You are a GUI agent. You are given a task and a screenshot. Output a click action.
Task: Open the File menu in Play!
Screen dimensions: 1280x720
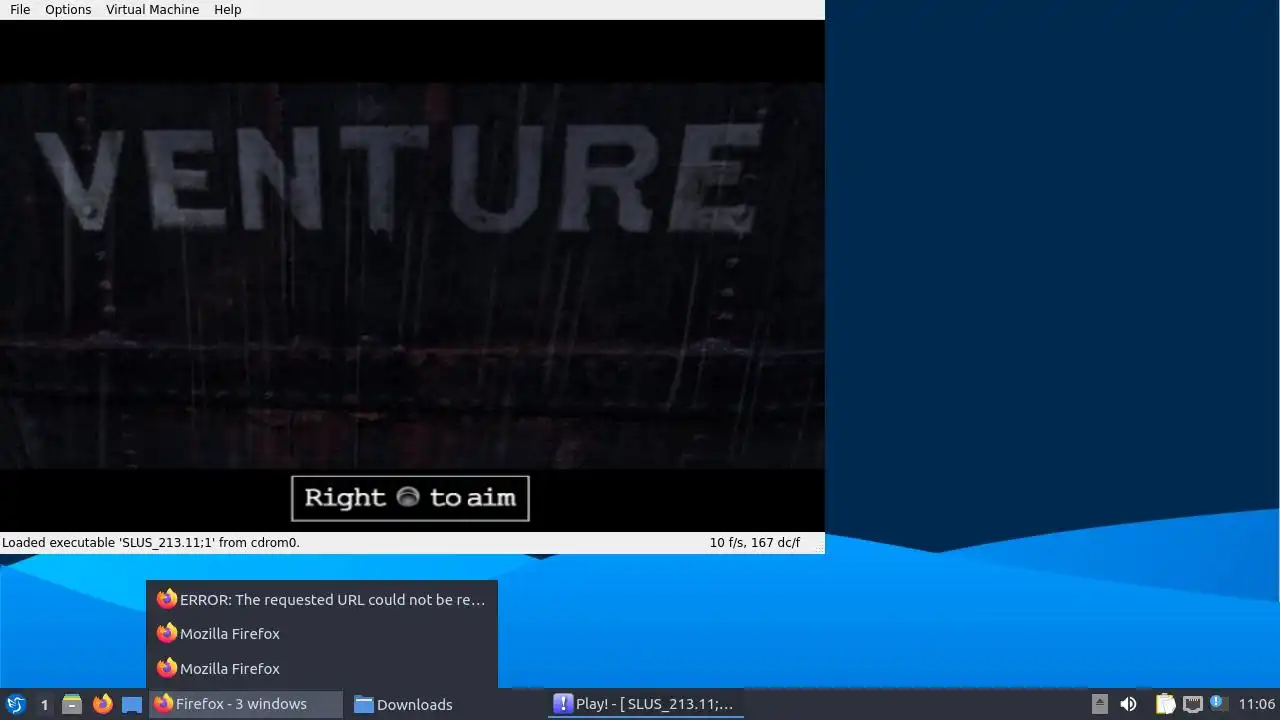20,9
